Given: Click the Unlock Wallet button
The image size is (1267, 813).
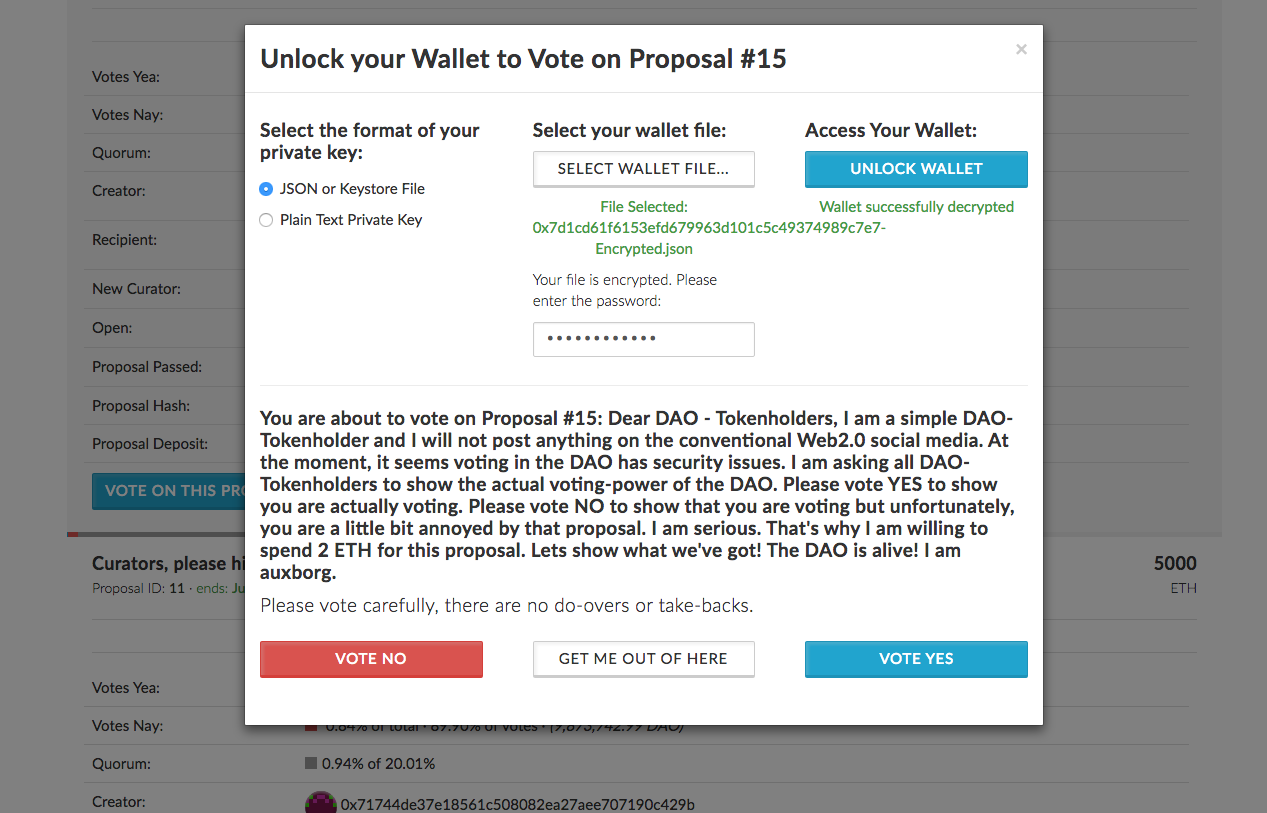Looking at the screenshot, I should point(916,169).
